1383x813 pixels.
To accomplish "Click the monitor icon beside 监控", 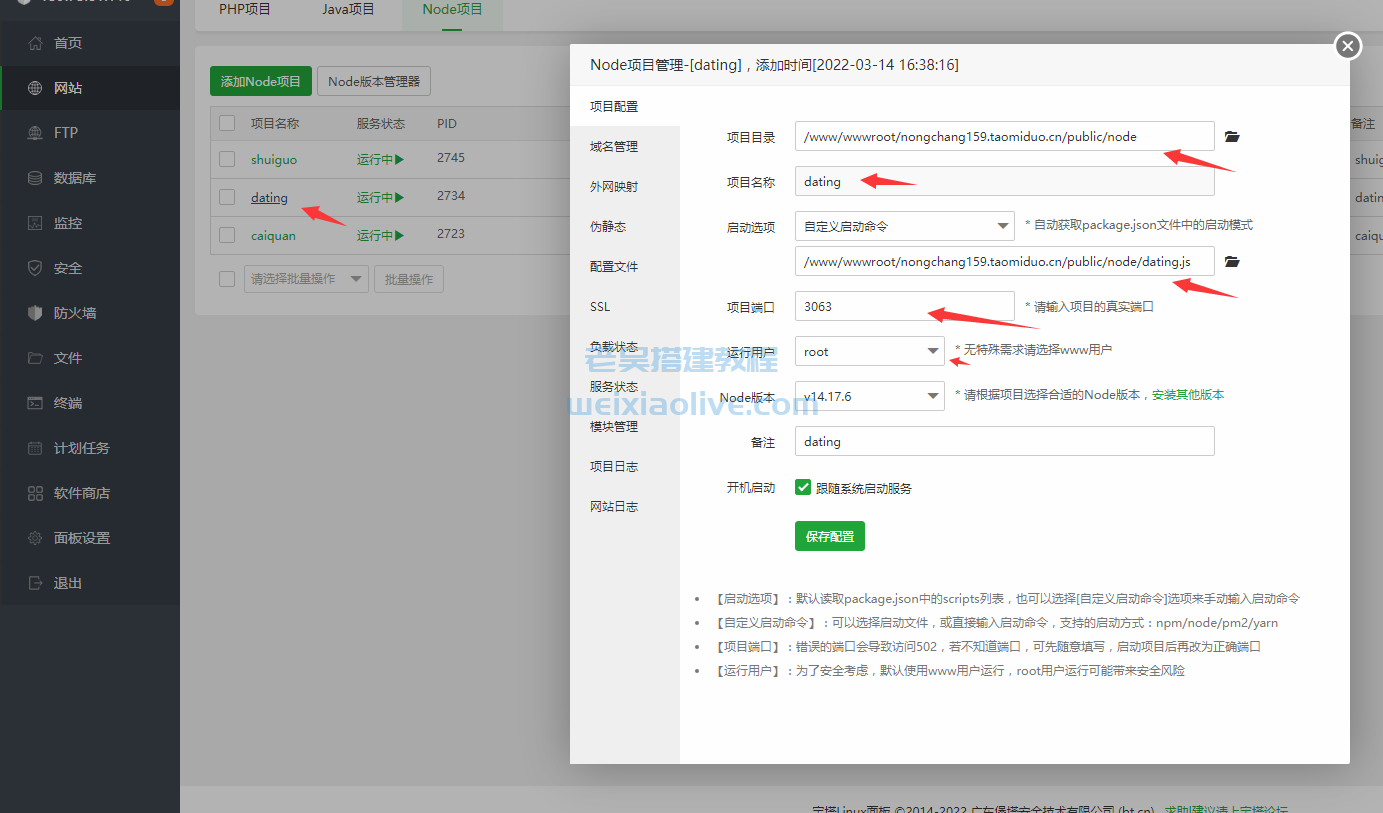I will [x=35, y=223].
